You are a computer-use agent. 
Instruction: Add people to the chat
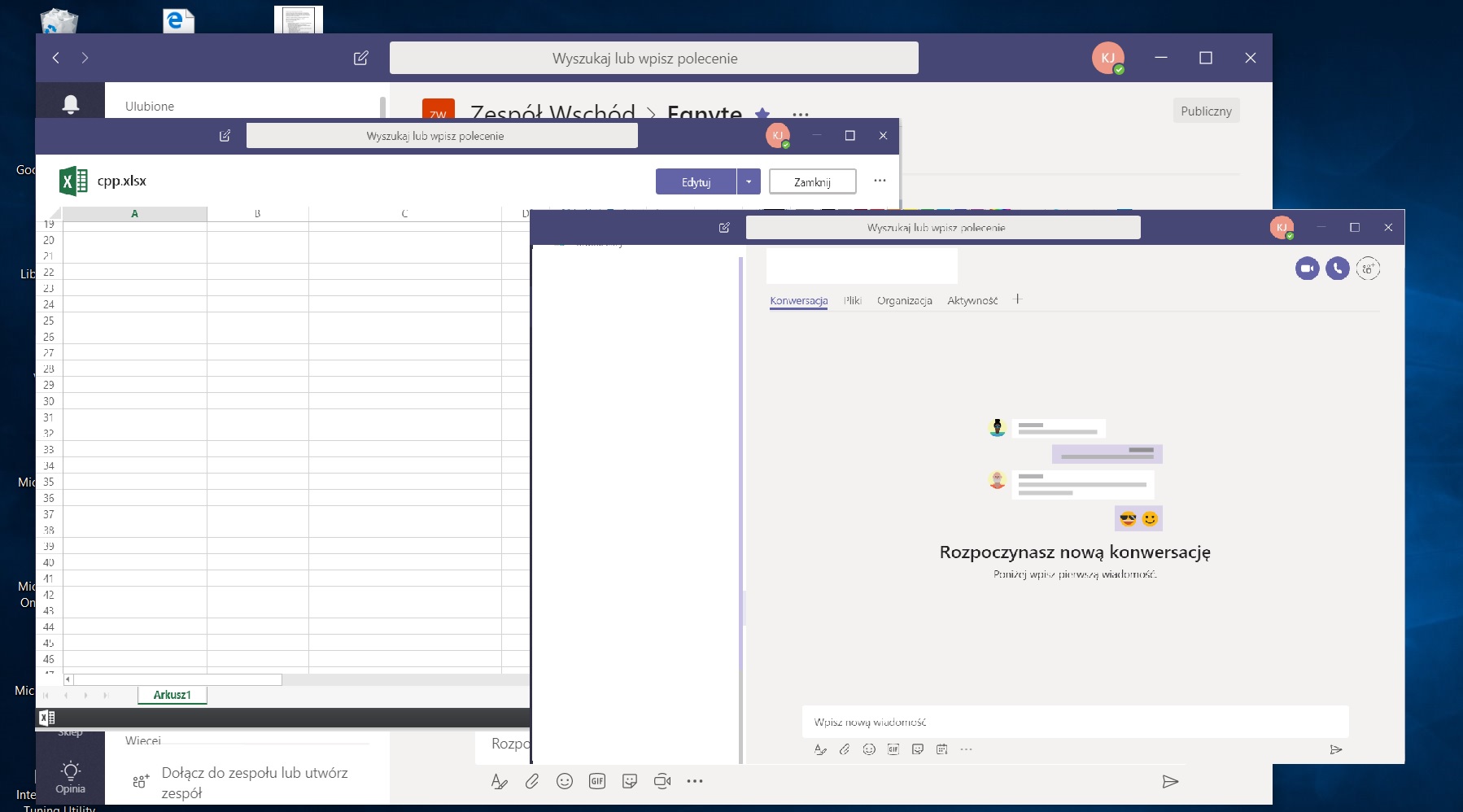[1368, 268]
